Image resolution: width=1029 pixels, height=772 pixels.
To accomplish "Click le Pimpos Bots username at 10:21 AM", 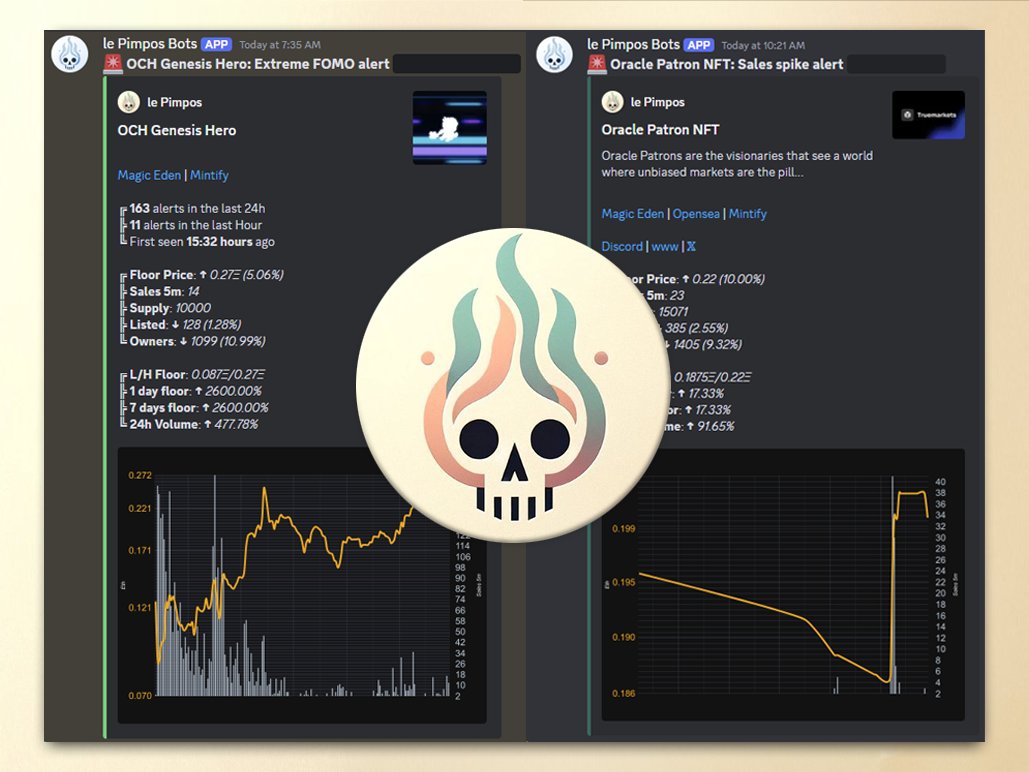I will point(633,45).
